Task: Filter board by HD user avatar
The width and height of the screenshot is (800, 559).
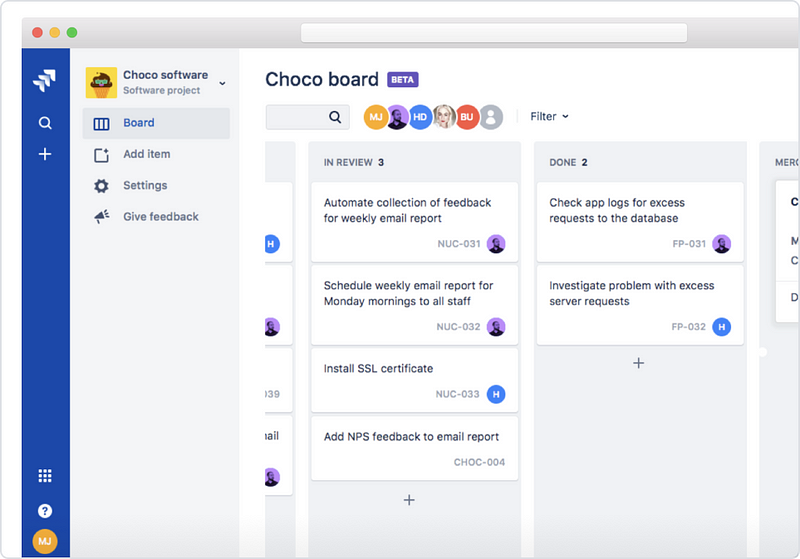Action: 421,117
